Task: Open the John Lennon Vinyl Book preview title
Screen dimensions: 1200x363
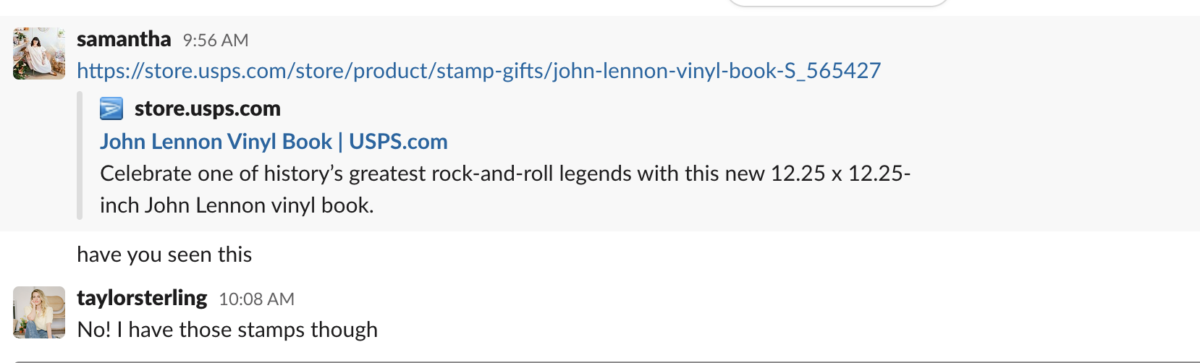Action: tap(274, 141)
